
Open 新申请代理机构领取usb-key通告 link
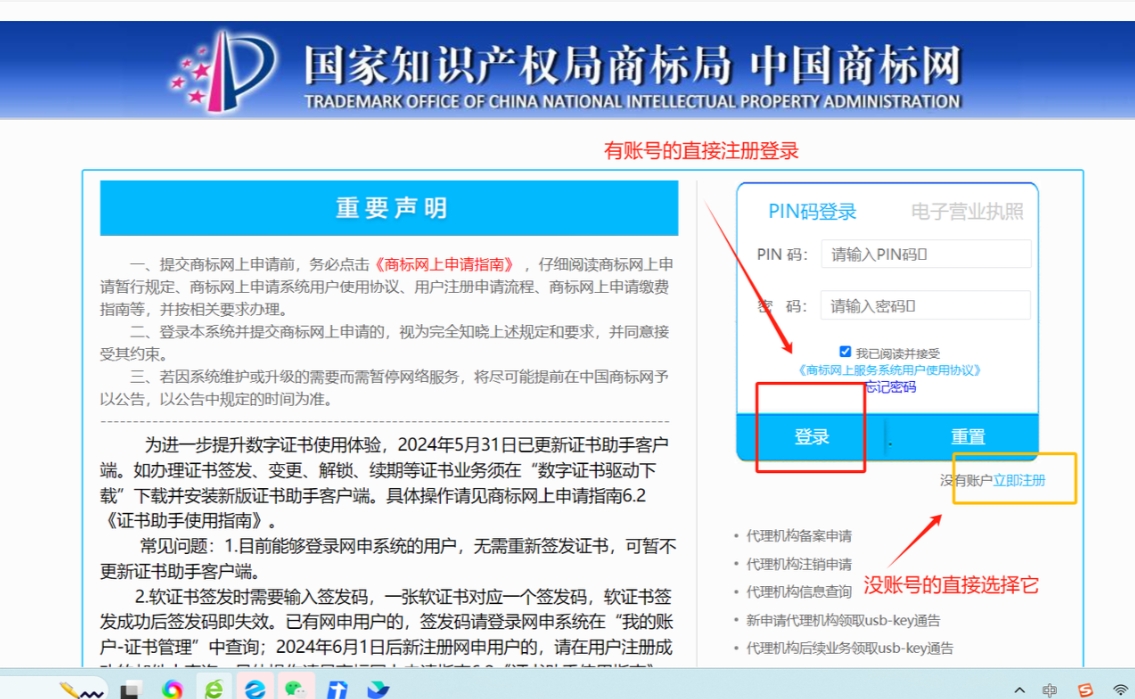tap(843, 620)
